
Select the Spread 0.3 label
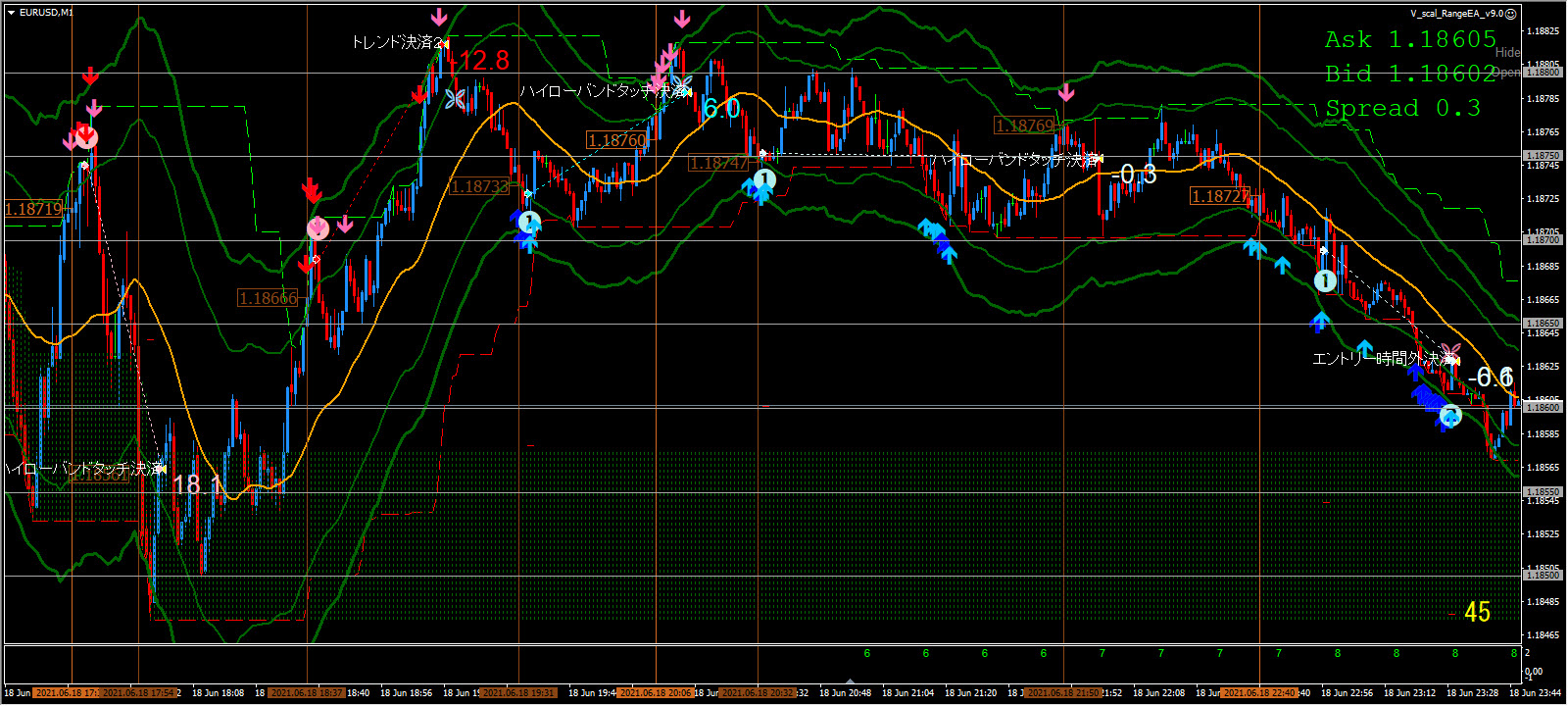pyautogui.click(x=1402, y=108)
